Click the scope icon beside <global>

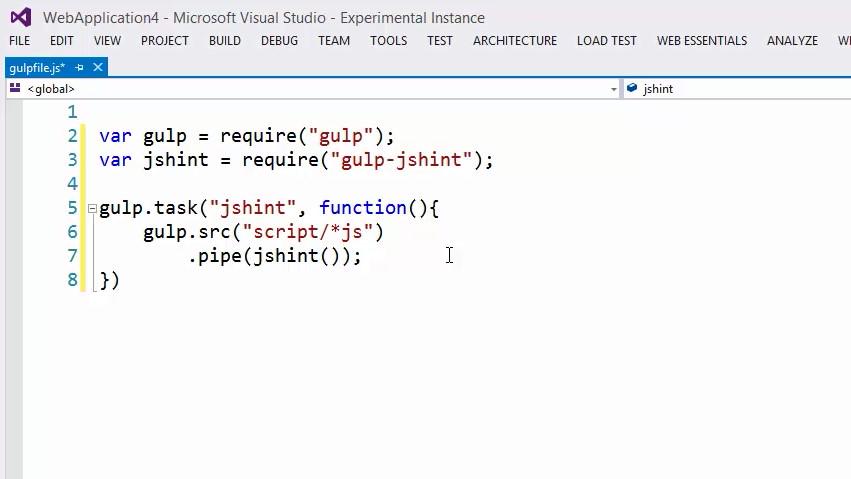[x=15, y=88]
